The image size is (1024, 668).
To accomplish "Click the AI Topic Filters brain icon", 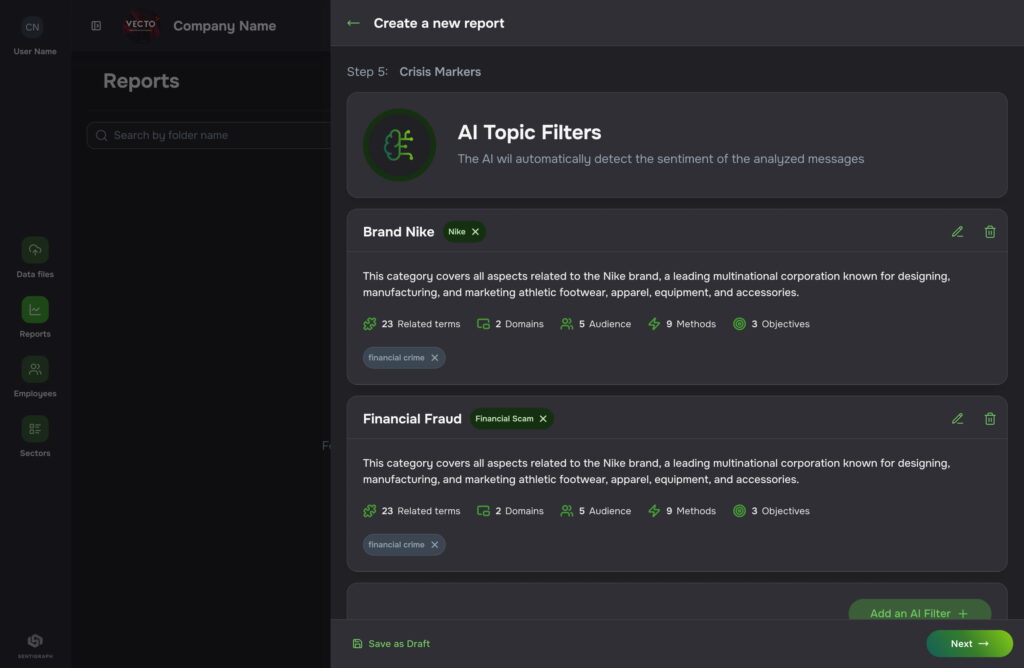I will (x=399, y=145).
